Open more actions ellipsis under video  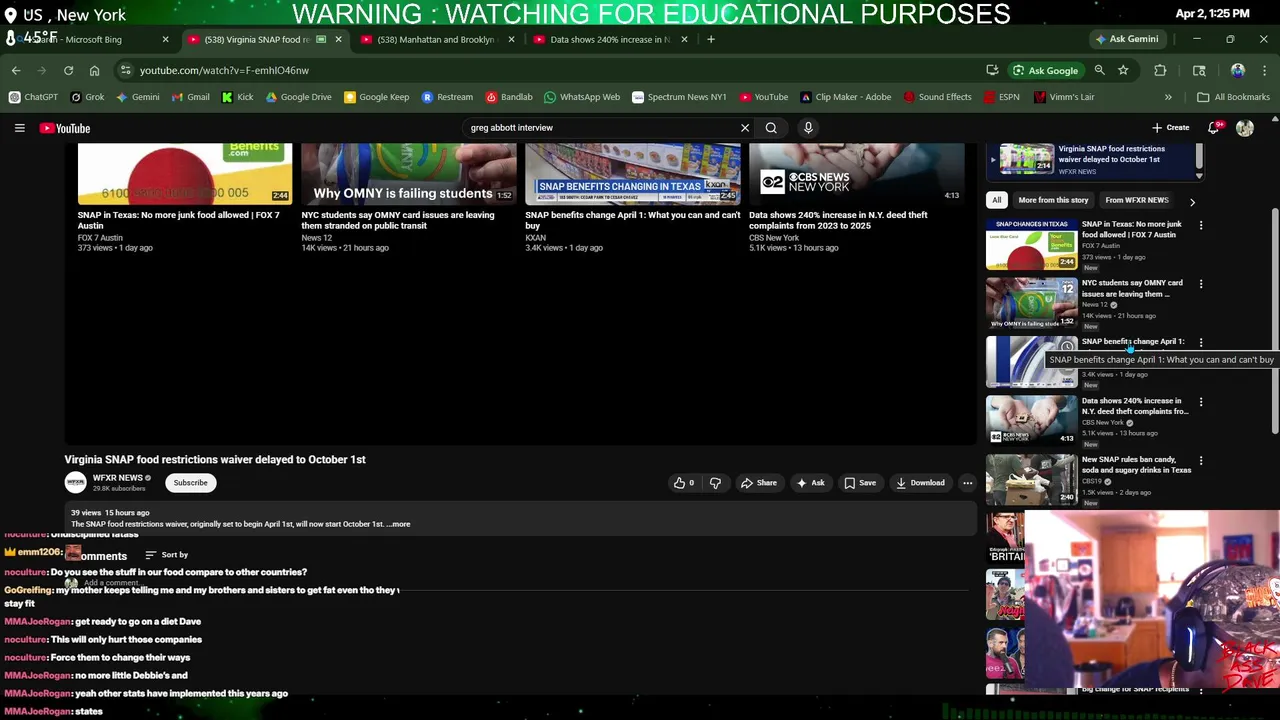click(967, 483)
